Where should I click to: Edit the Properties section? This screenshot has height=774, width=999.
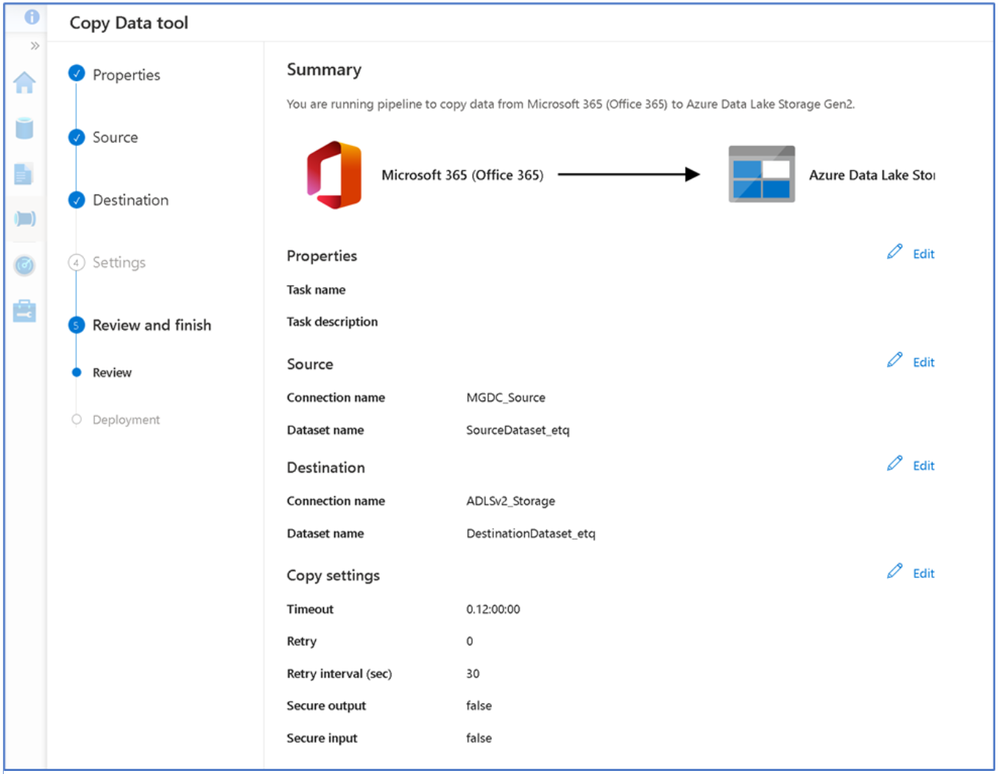click(x=923, y=254)
